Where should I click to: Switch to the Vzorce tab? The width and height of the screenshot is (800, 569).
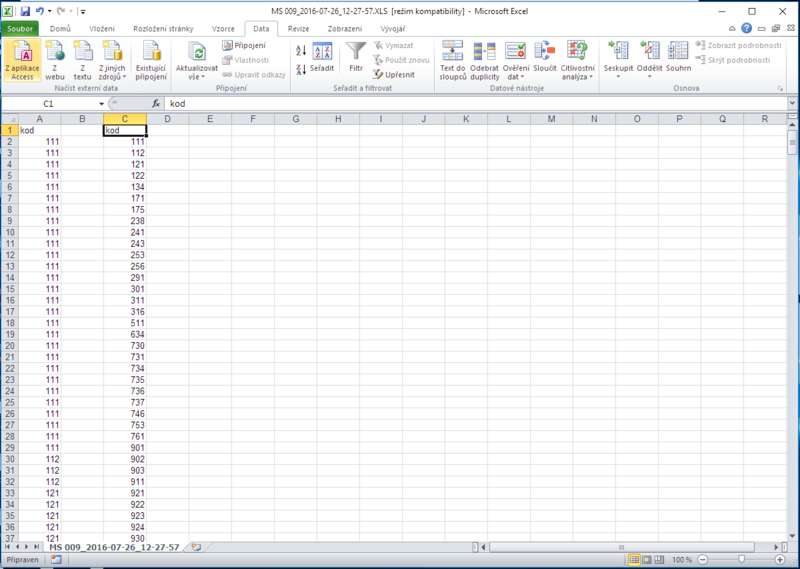click(x=223, y=29)
